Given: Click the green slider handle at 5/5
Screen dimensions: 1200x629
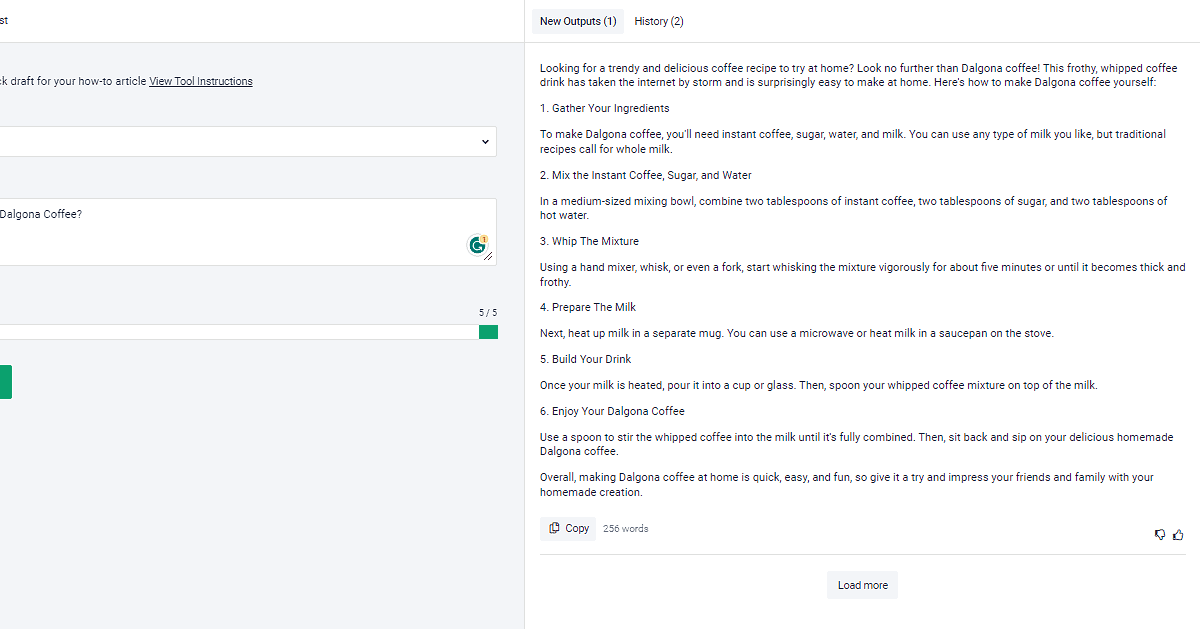Looking at the screenshot, I should point(488,332).
